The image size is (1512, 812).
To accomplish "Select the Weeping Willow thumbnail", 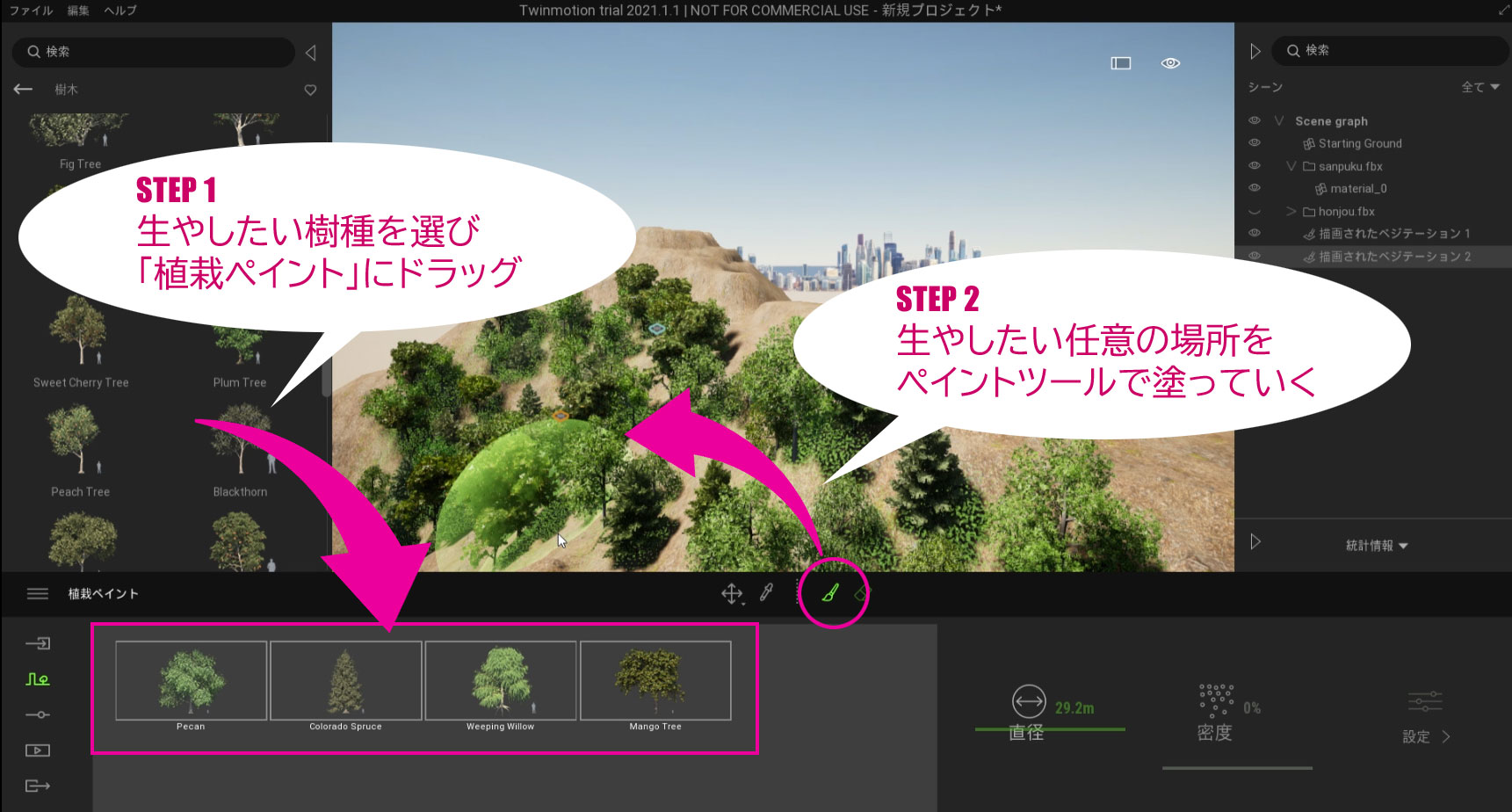I will [501, 681].
